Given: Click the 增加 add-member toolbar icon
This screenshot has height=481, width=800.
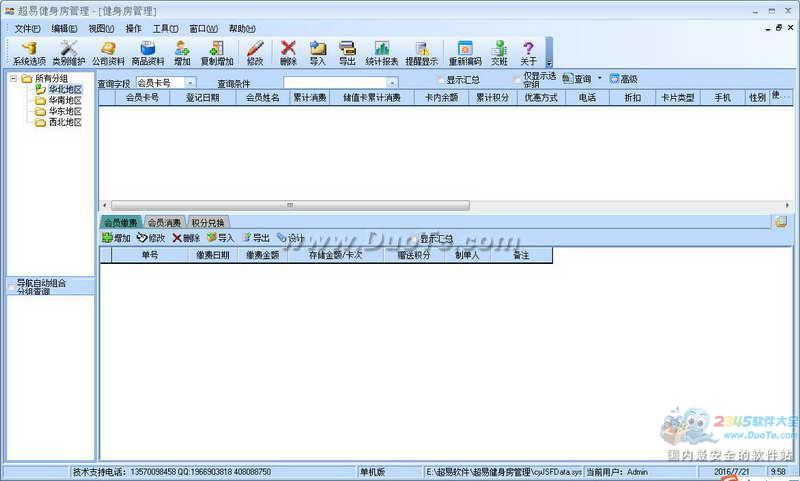Looking at the screenshot, I should (x=182, y=53).
